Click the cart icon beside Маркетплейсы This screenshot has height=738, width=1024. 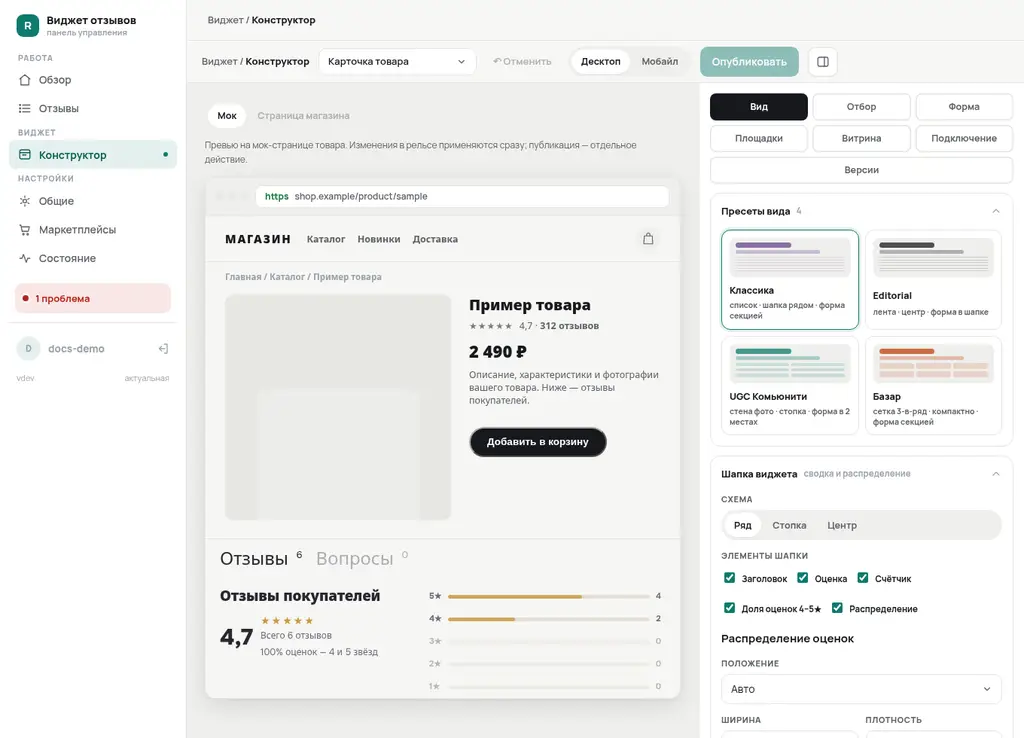coord(25,230)
